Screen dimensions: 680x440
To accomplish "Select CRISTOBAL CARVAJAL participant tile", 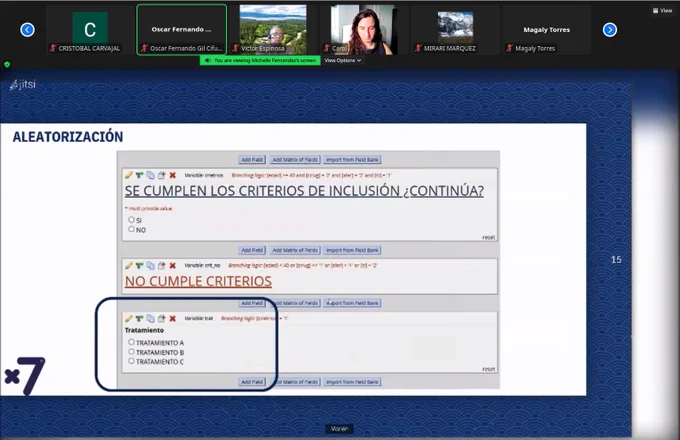I will click(90, 29).
